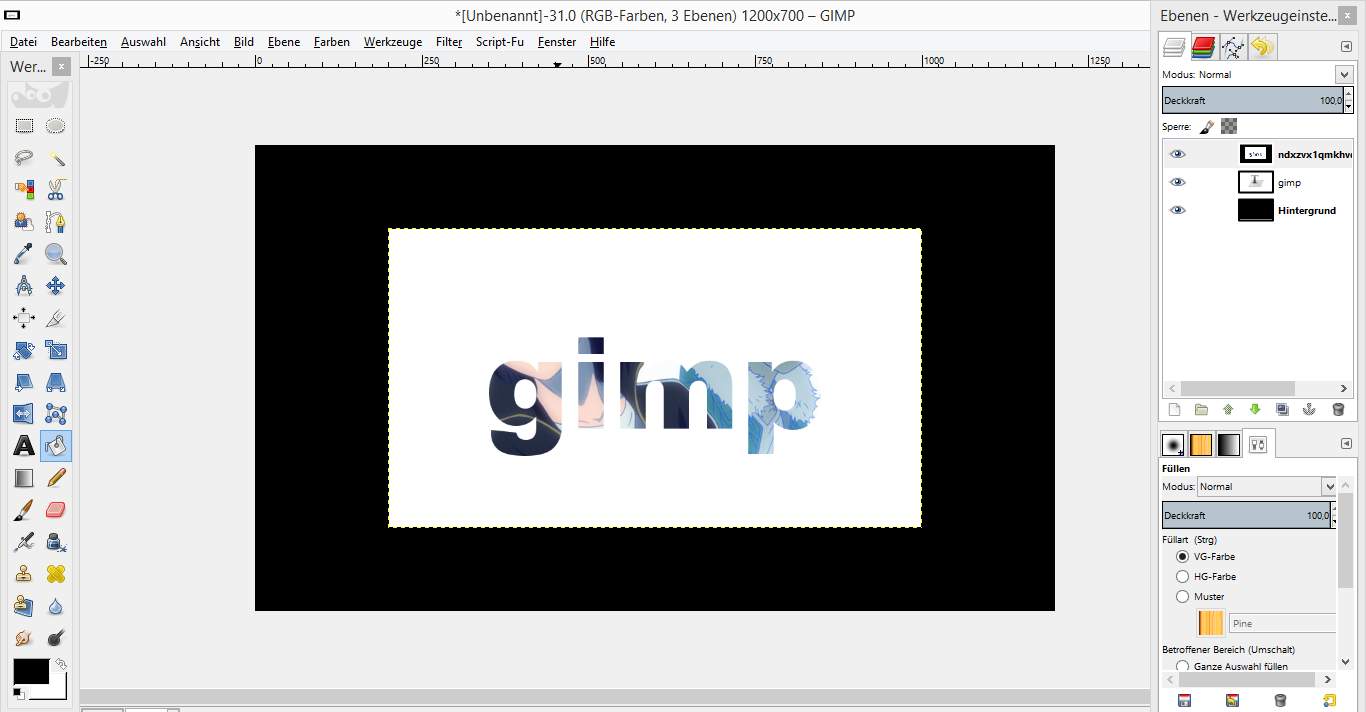Create a new layer in the Ebenen panel
This screenshot has width=1366, height=712.
coord(1175,409)
